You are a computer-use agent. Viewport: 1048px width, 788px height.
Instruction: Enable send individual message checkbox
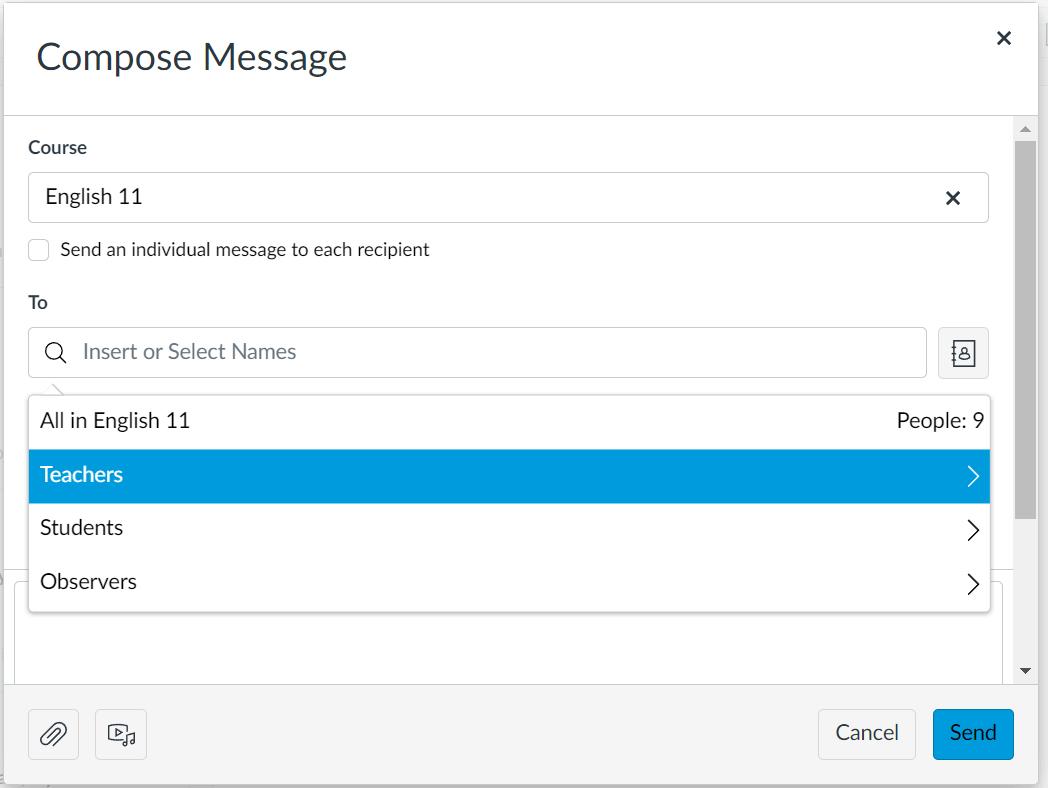39,250
